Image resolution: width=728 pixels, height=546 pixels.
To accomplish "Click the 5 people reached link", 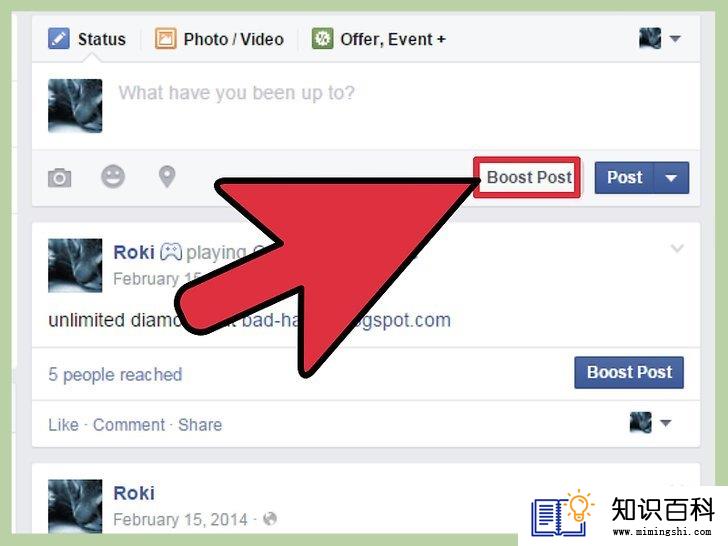I will 115,375.
